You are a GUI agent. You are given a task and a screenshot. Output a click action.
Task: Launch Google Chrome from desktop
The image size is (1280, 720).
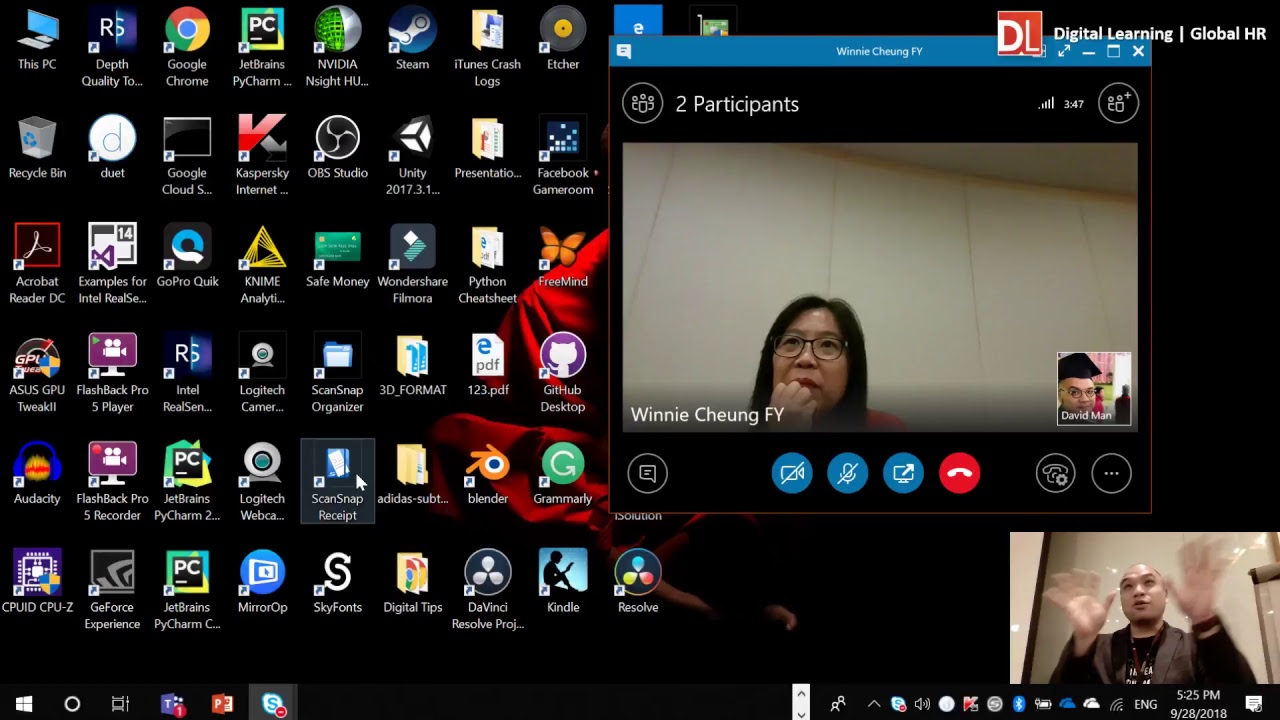[187, 48]
